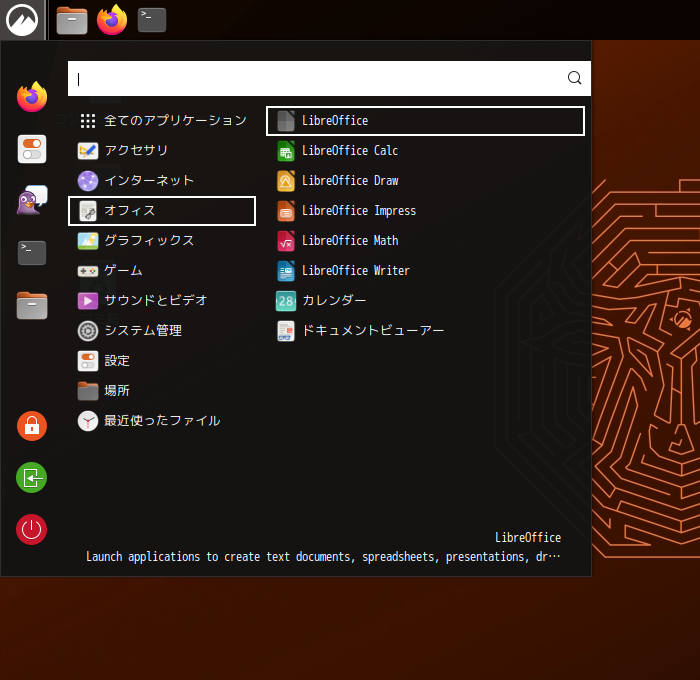700x680 pixels.
Task: Open ドキュメントビューアー application
Action: coord(425,331)
